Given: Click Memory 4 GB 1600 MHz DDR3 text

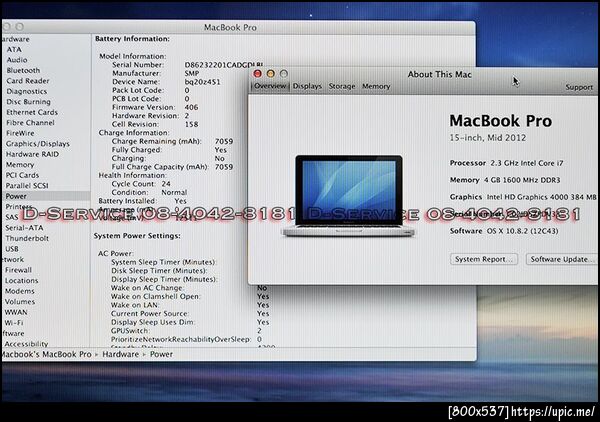Looking at the screenshot, I should coord(505,180).
